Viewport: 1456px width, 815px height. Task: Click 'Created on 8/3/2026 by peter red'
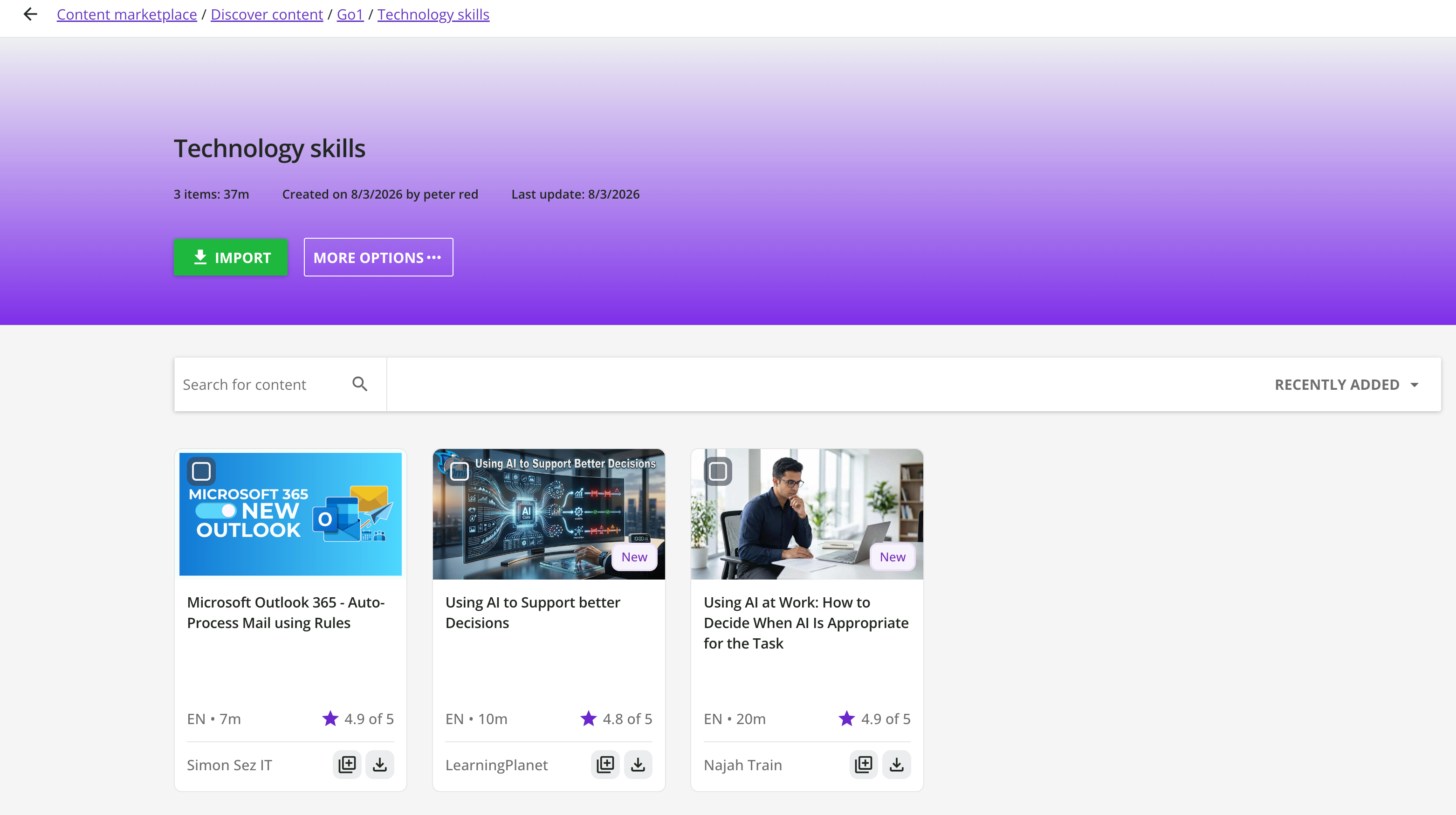tap(380, 194)
